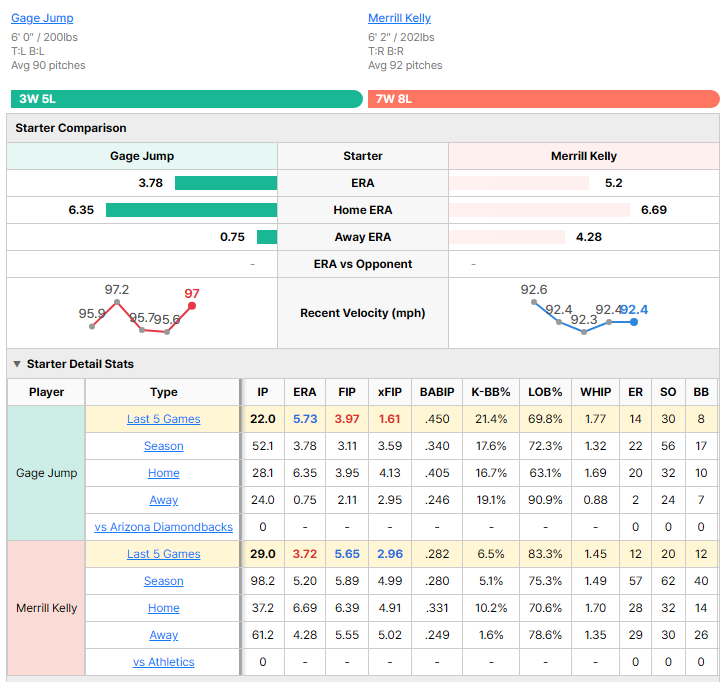Click the blue 5.65 FIP value

pos(347,554)
